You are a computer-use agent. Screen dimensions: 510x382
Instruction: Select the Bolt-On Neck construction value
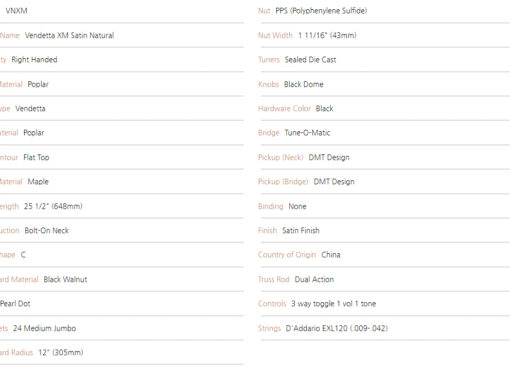point(47,231)
